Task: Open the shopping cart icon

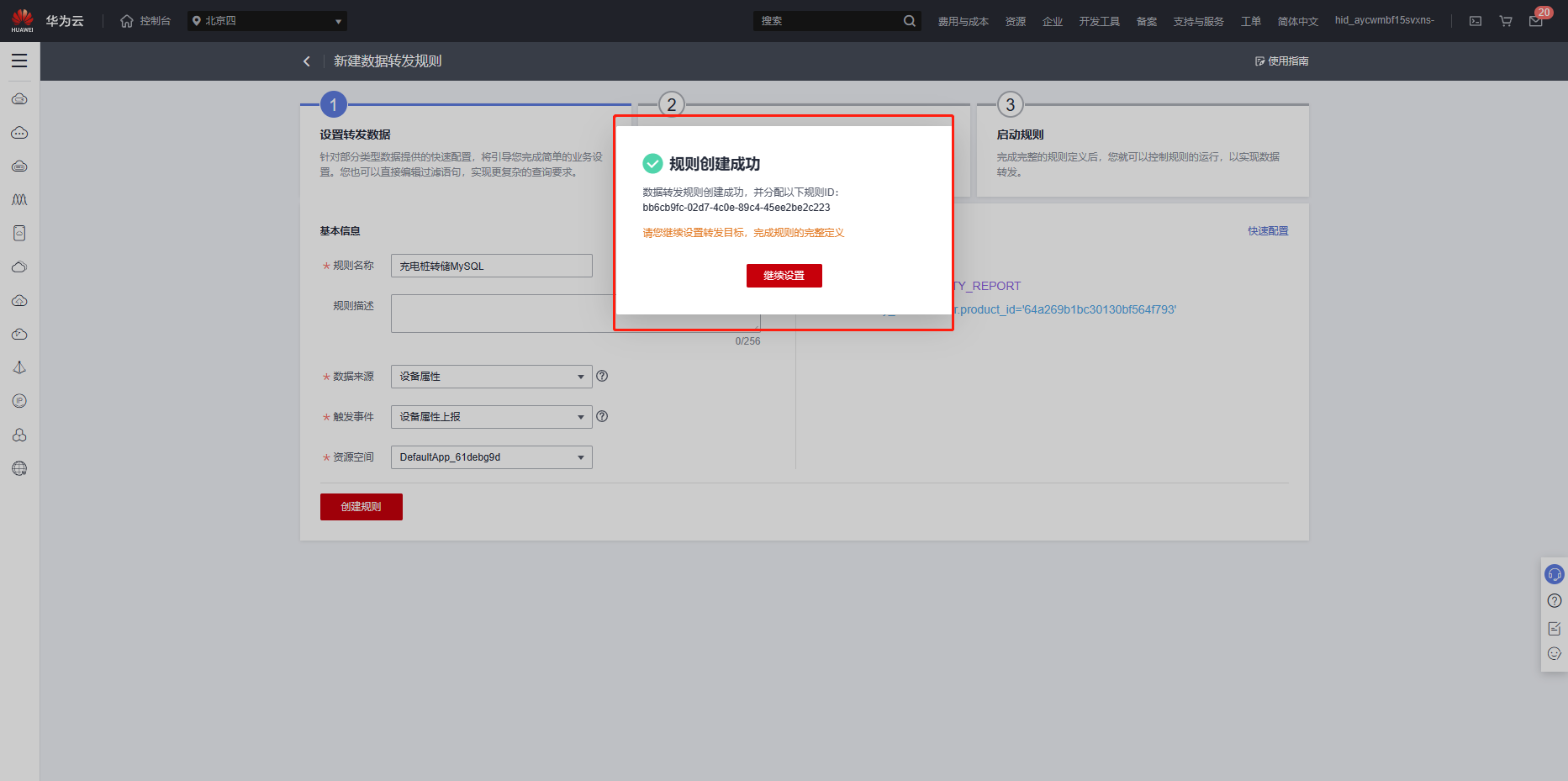Action: (x=1506, y=21)
